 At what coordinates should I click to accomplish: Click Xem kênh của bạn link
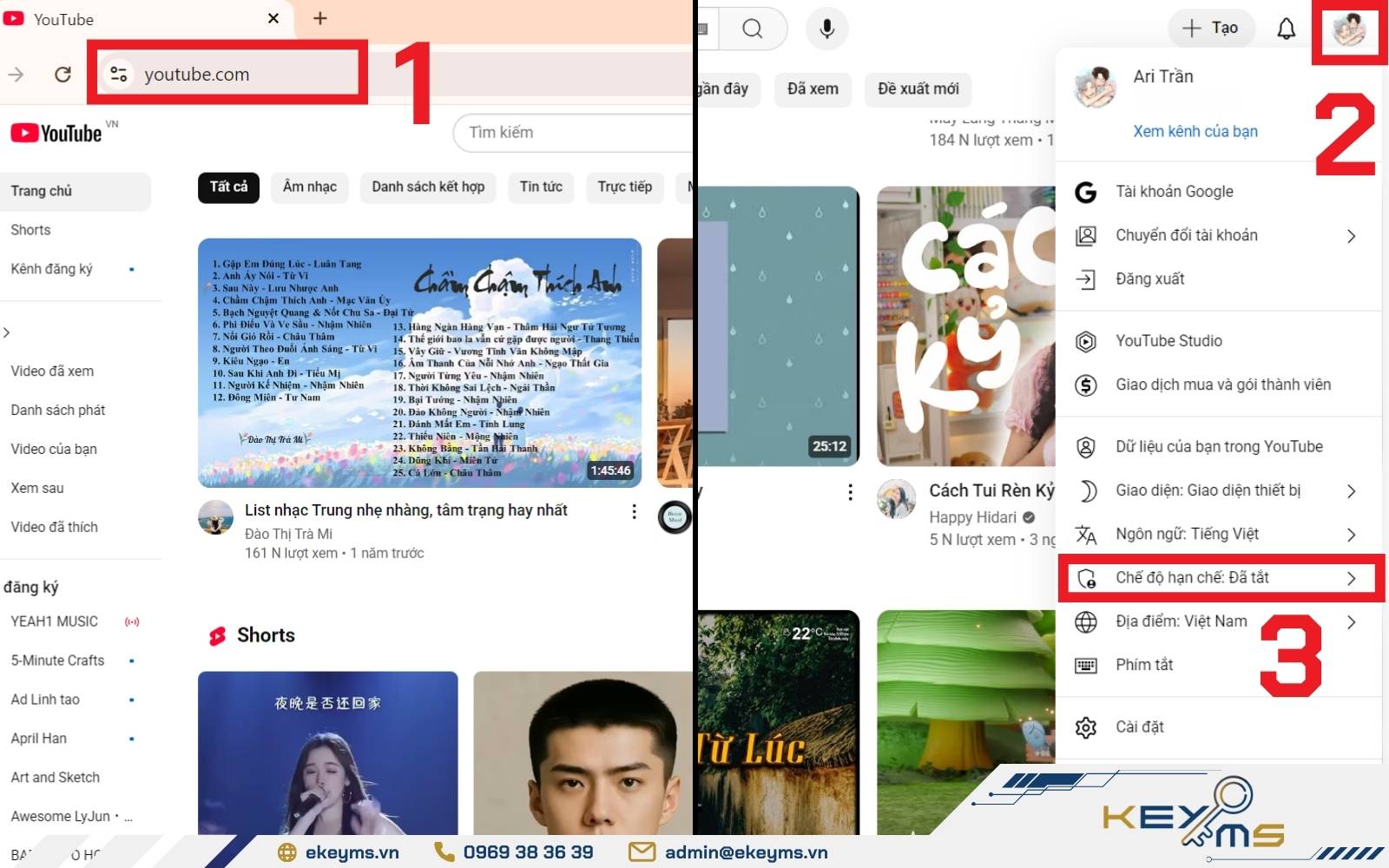1195,131
